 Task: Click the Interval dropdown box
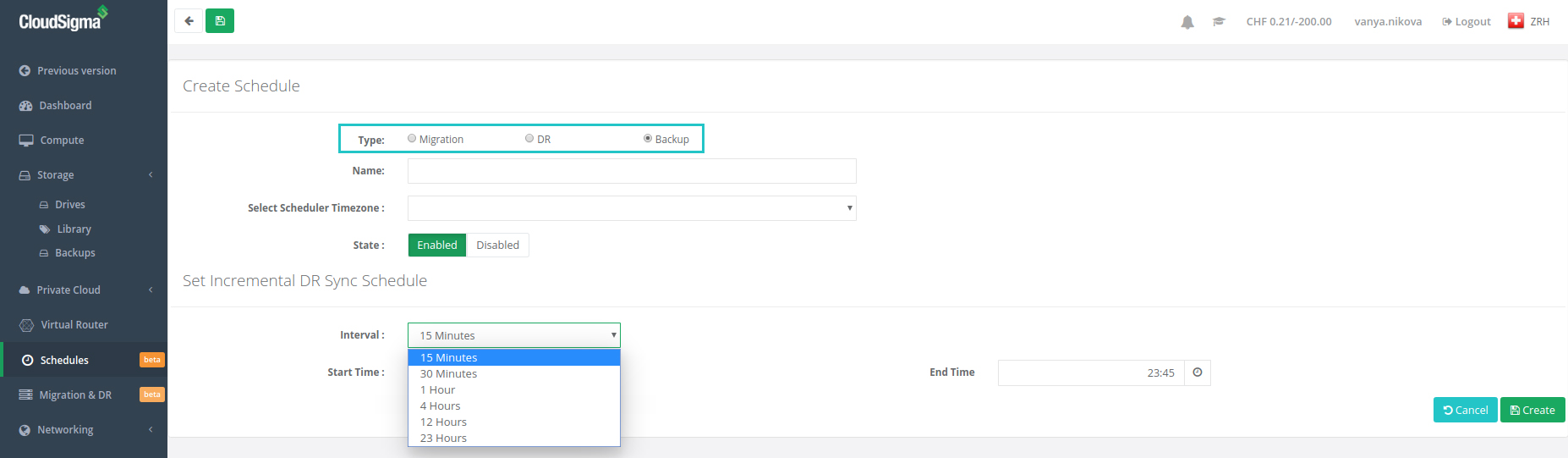click(x=514, y=335)
